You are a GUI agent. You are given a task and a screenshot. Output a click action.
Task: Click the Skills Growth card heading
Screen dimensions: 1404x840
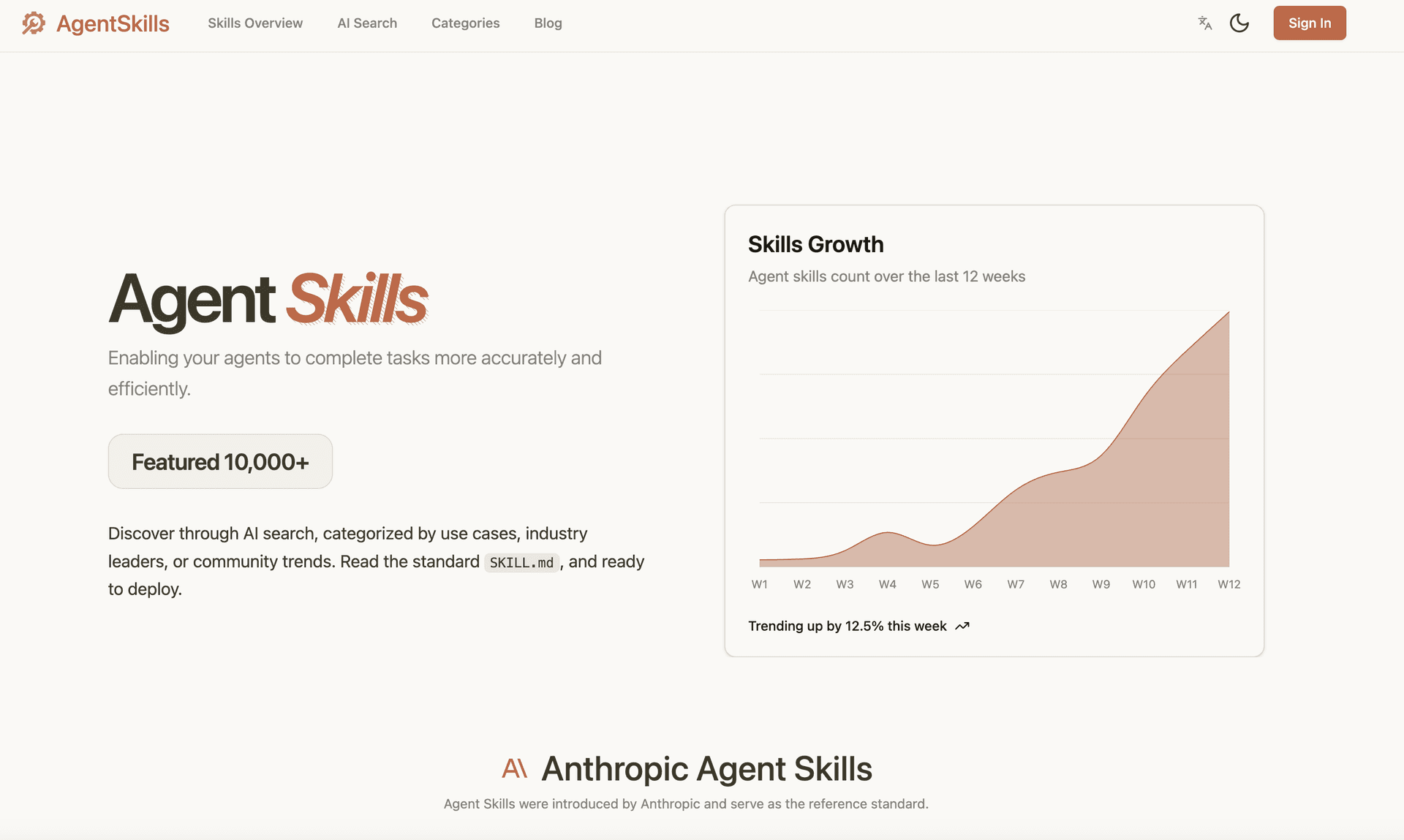click(816, 244)
